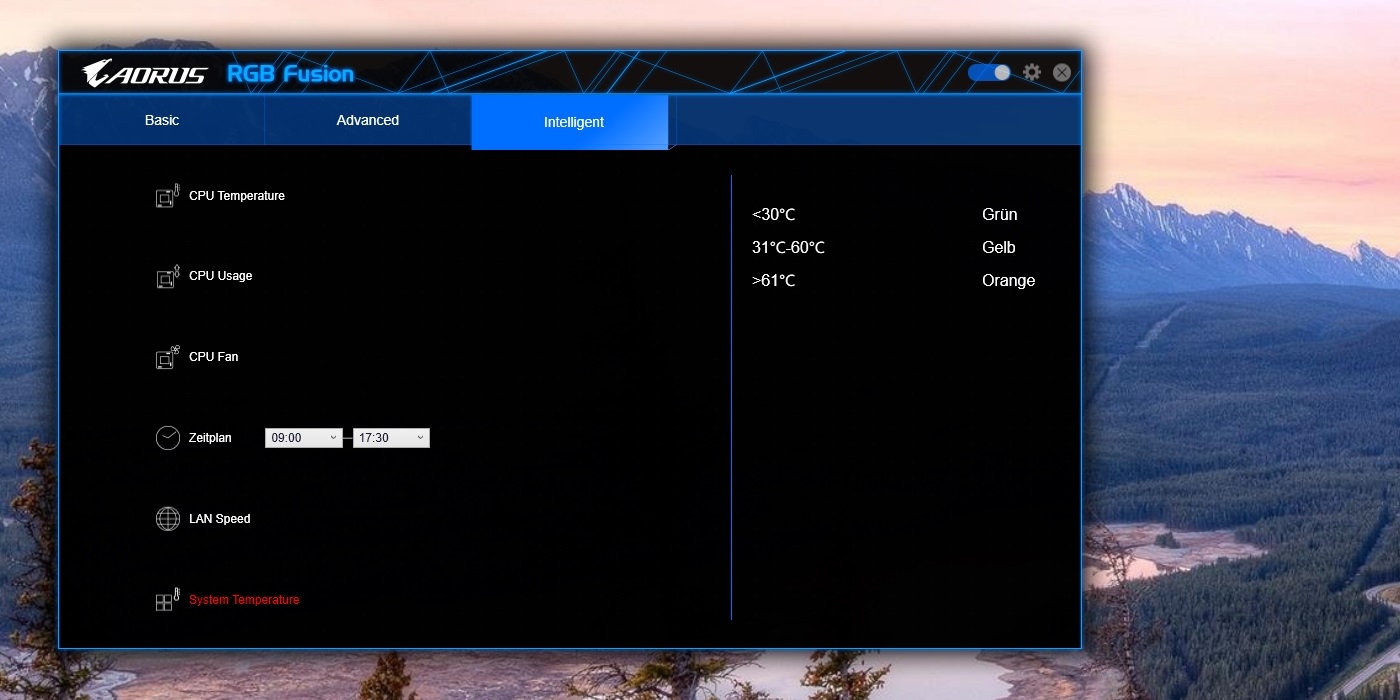Toggle the RGB Fusion power switch
The height and width of the screenshot is (700, 1400).
(x=989, y=73)
